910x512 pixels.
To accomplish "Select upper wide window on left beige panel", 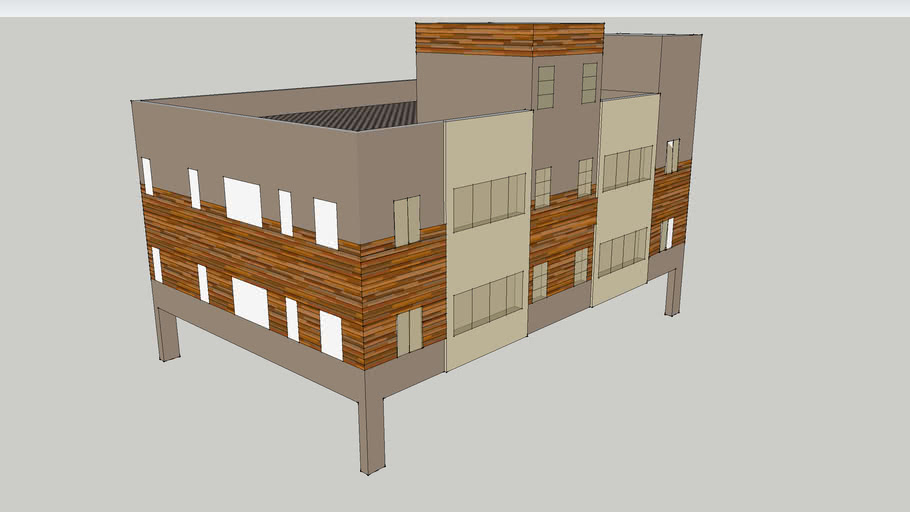I will (x=489, y=202).
